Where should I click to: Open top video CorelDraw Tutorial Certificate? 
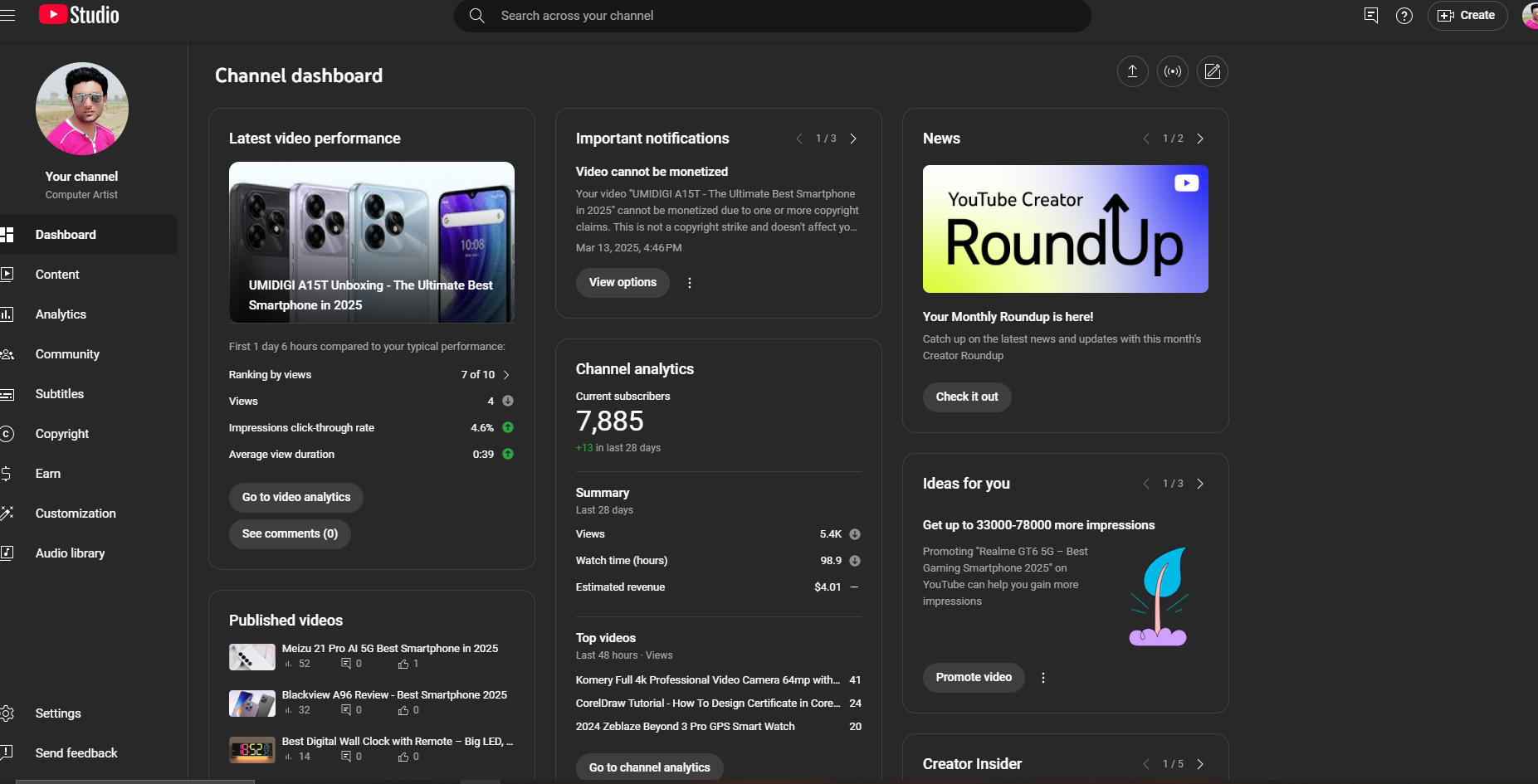click(708, 704)
